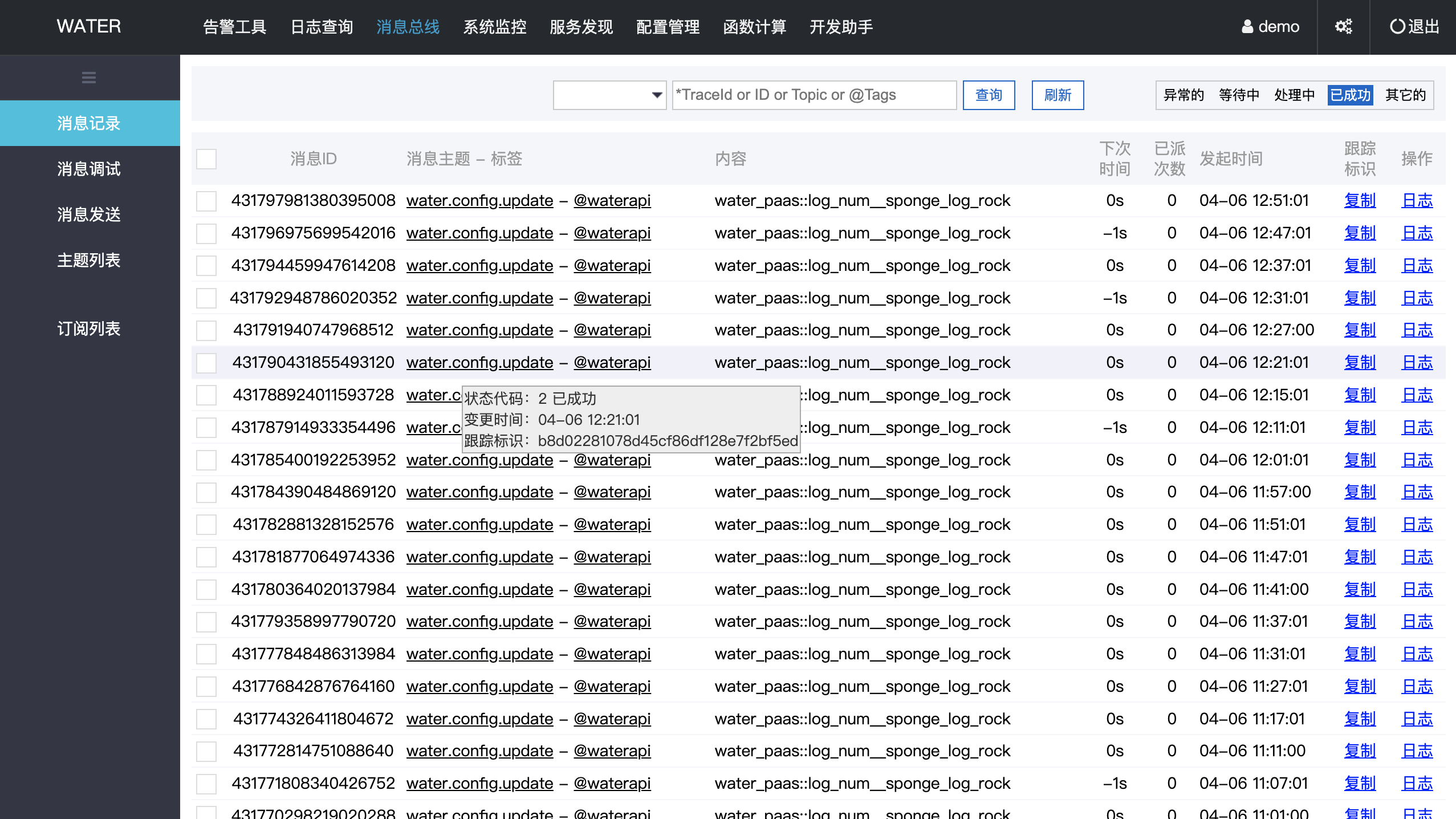Filter by 异常的 status
This screenshot has width=1456, height=819.
(1183, 95)
